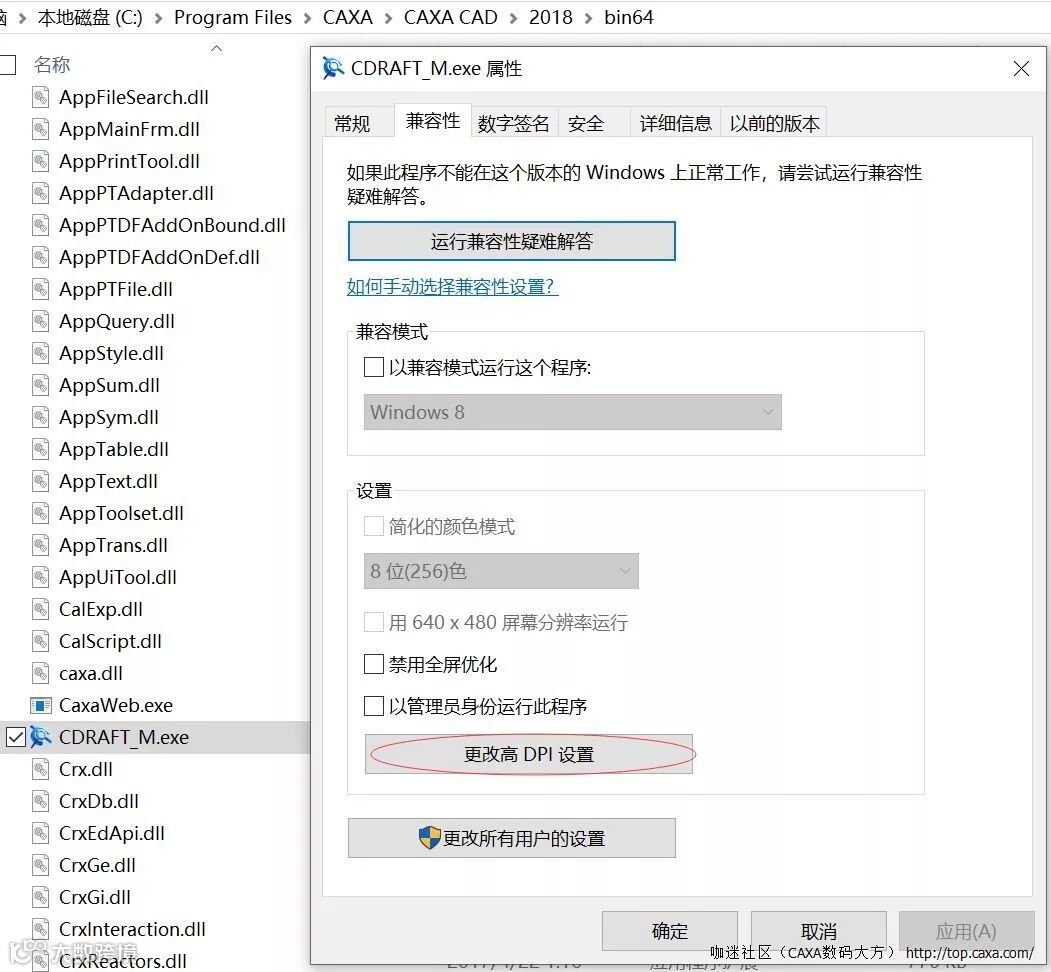Image resolution: width=1051 pixels, height=972 pixels.
Task: Click the AppFileSearch.dll file icon
Action: pyautogui.click(x=41, y=97)
